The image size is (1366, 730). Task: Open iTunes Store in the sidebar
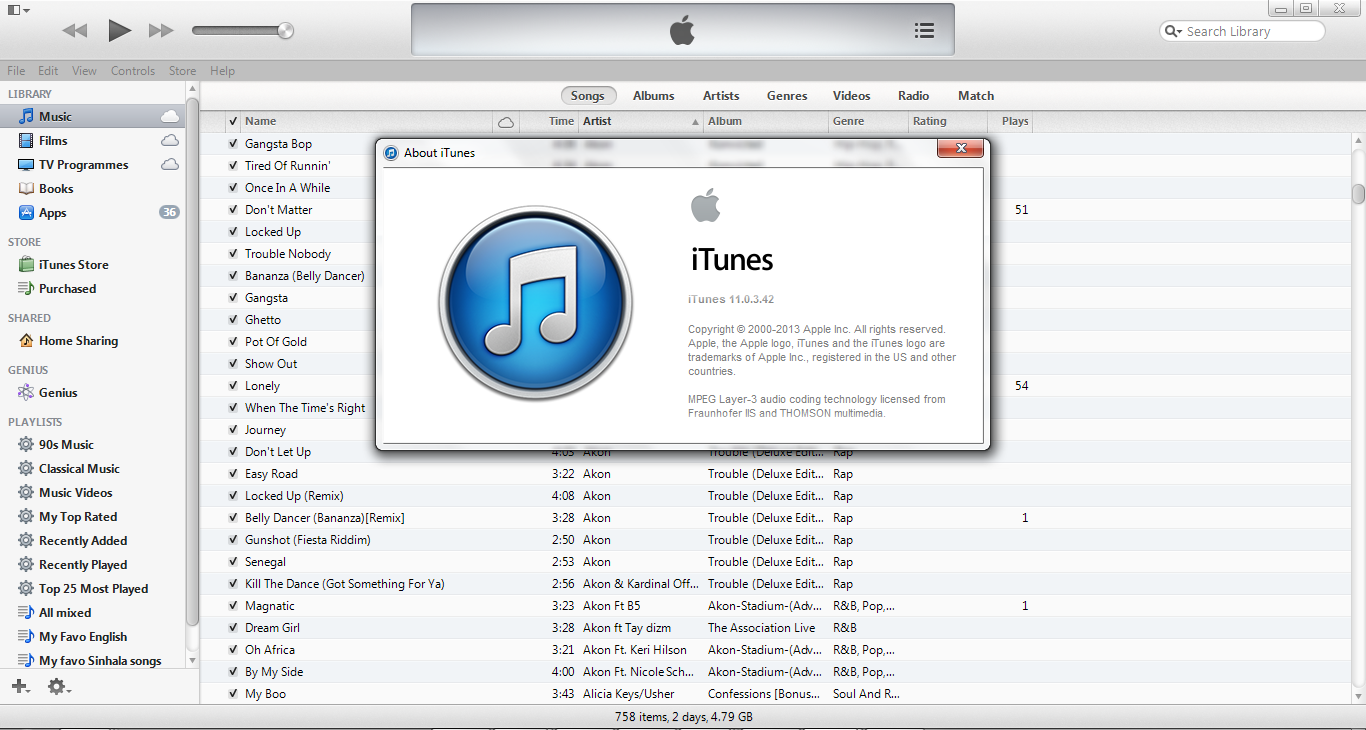click(x=73, y=265)
